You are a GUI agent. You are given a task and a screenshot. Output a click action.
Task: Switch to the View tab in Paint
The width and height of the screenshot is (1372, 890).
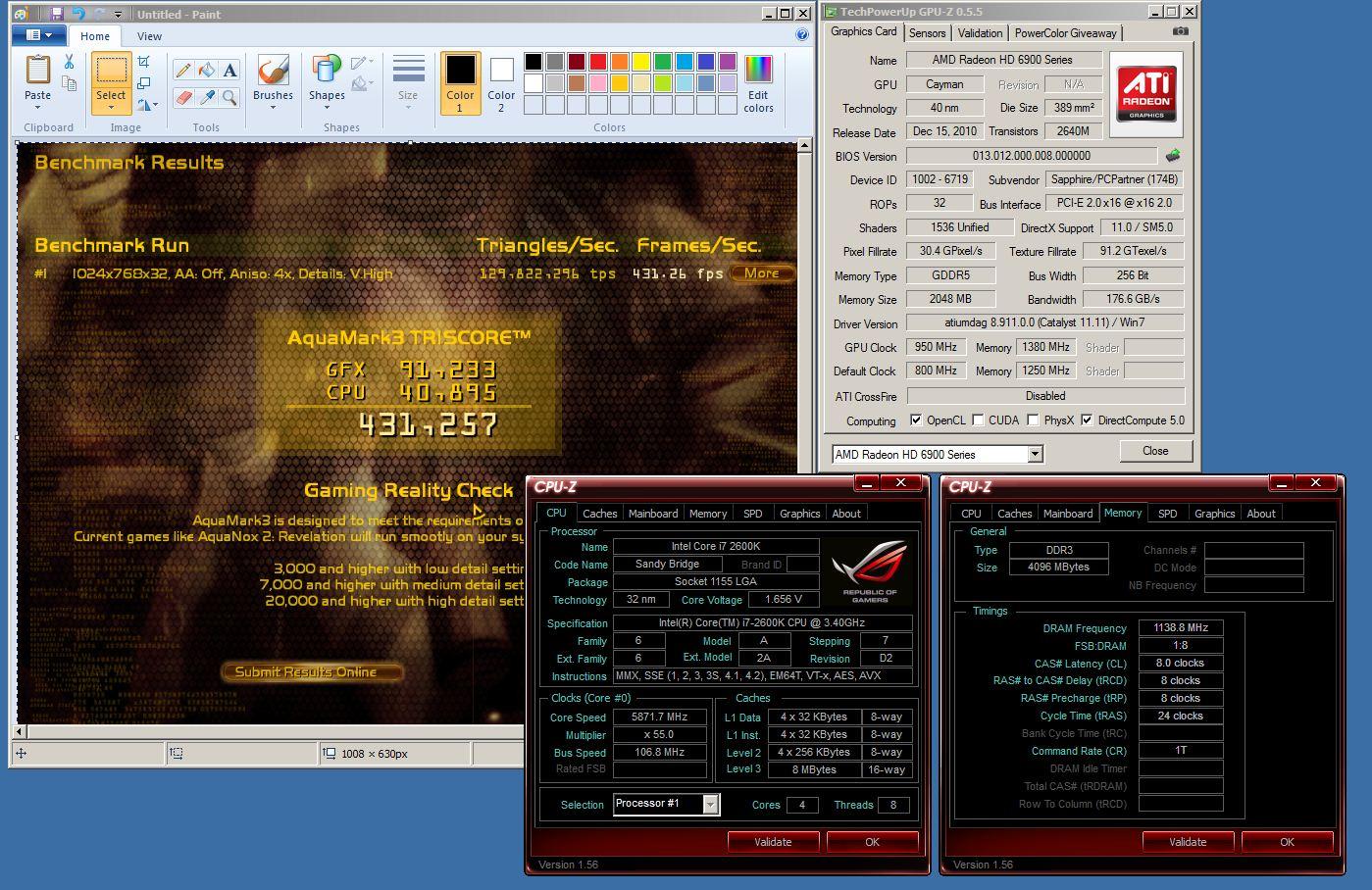click(149, 36)
